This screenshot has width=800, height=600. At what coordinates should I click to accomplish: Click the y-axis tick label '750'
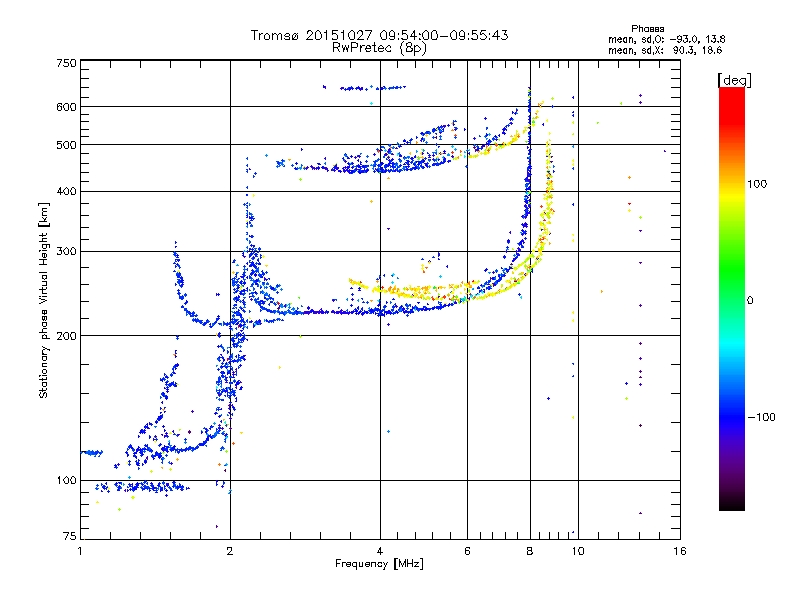point(66,63)
